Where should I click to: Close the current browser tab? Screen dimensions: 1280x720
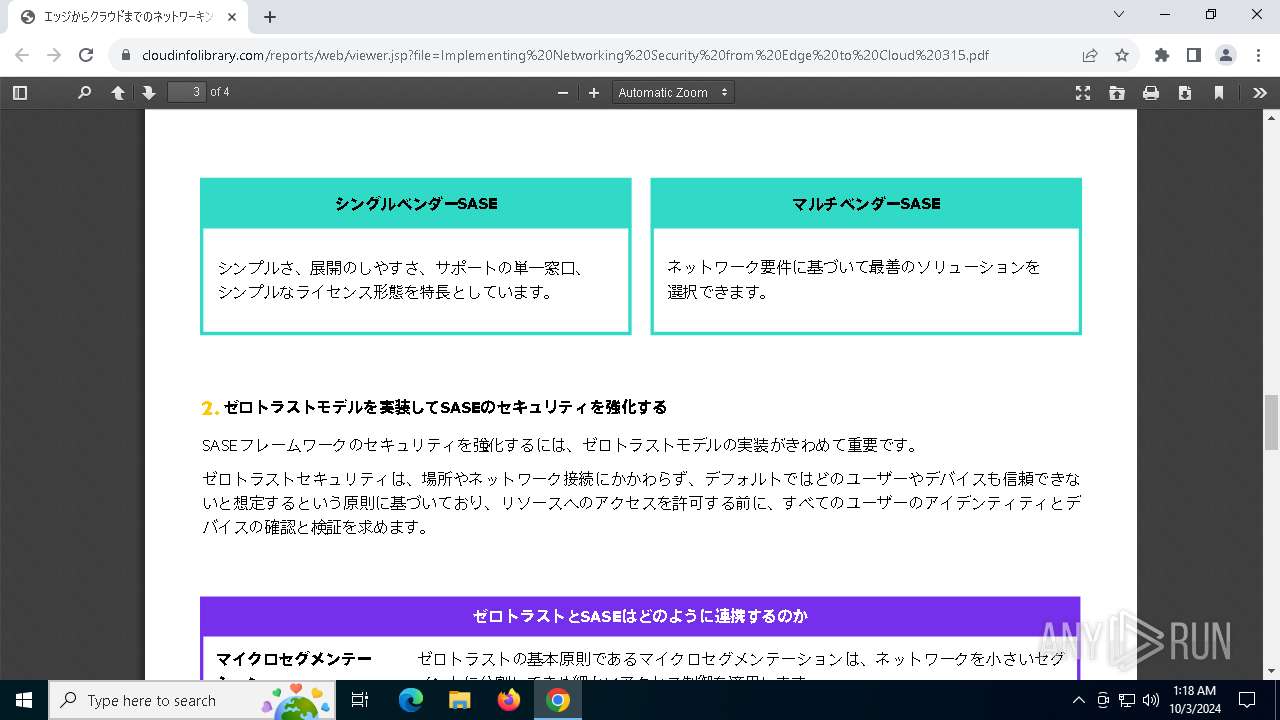233,17
